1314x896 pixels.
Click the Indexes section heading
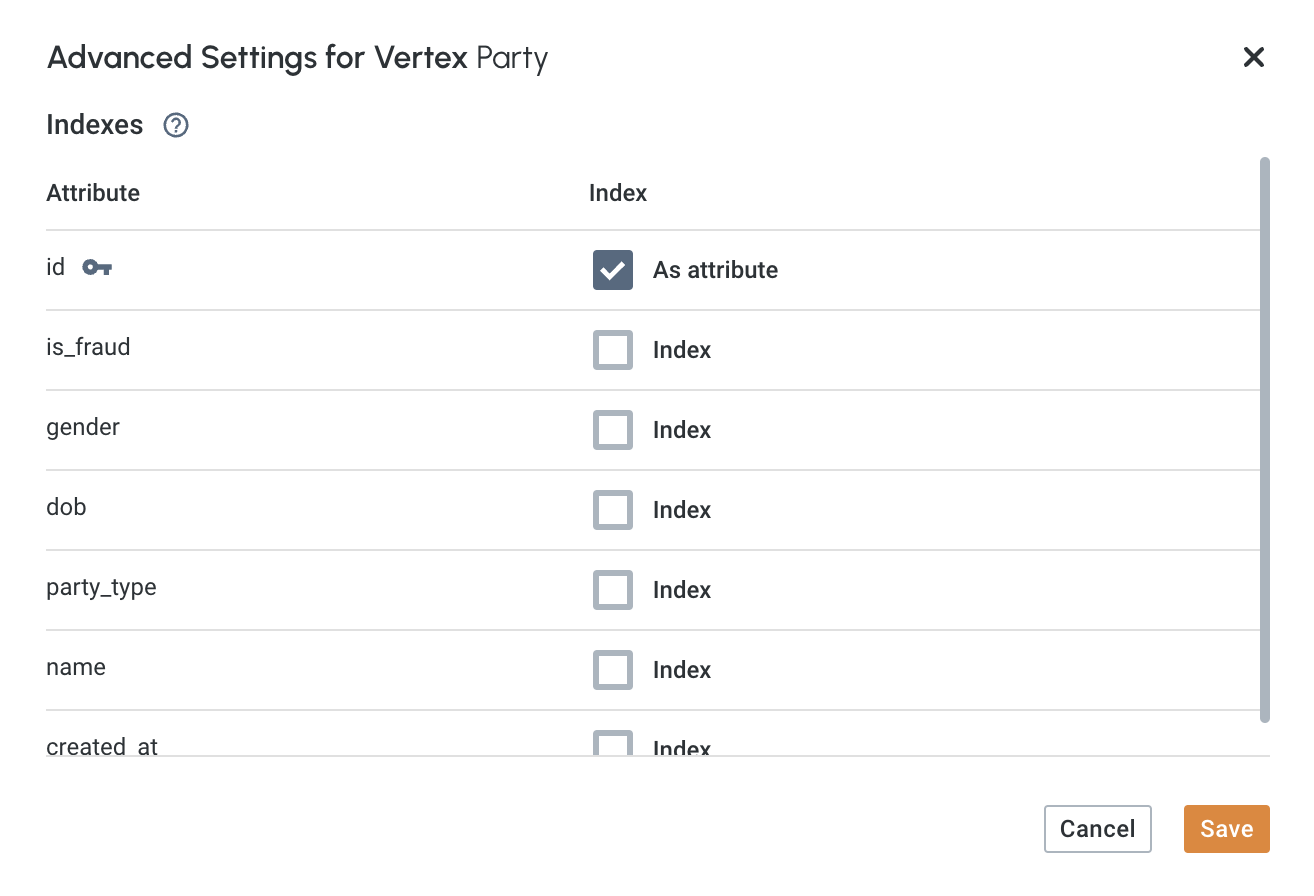[x=94, y=124]
